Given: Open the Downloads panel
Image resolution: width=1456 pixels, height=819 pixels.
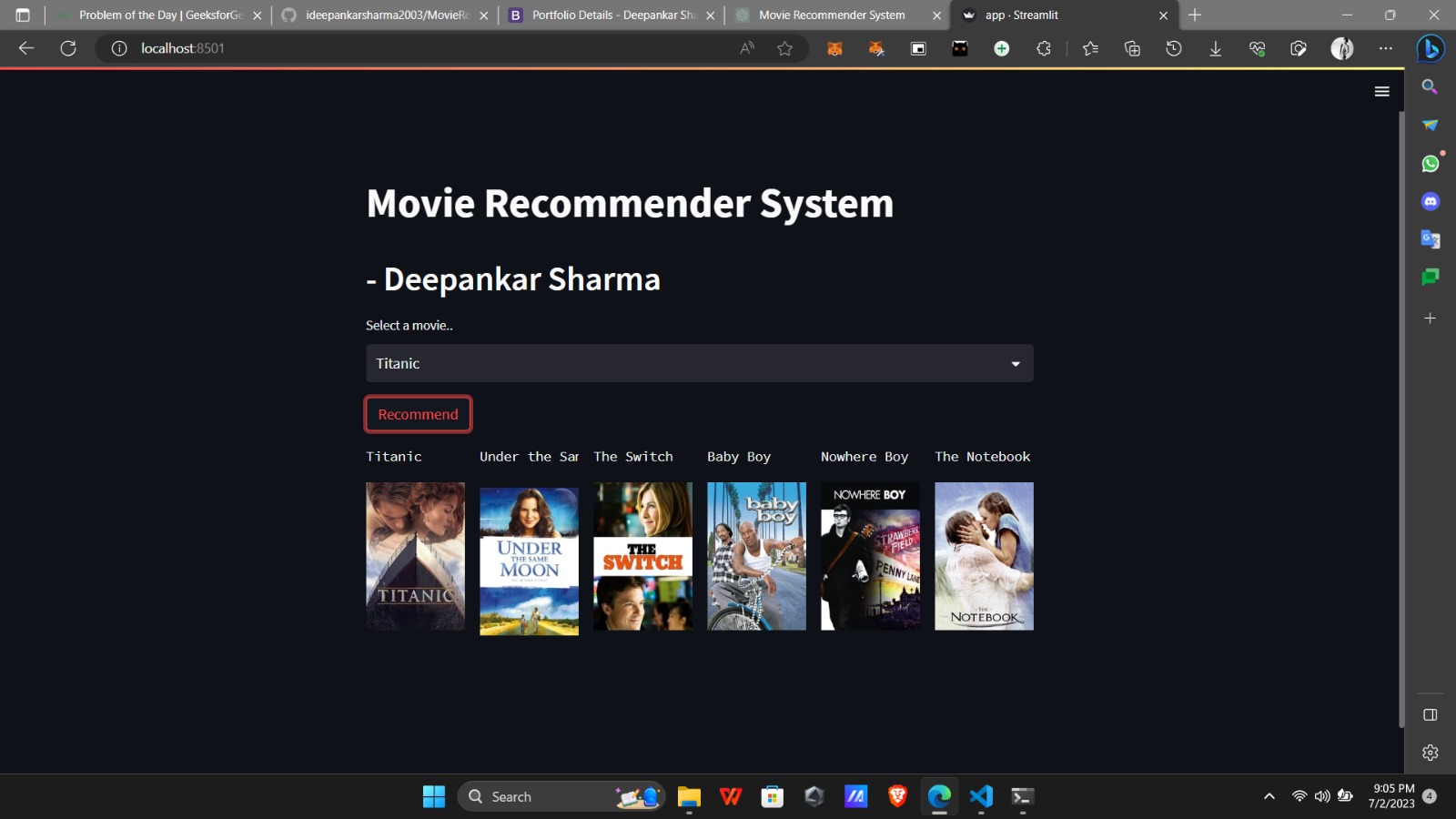Looking at the screenshot, I should [x=1216, y=48].
